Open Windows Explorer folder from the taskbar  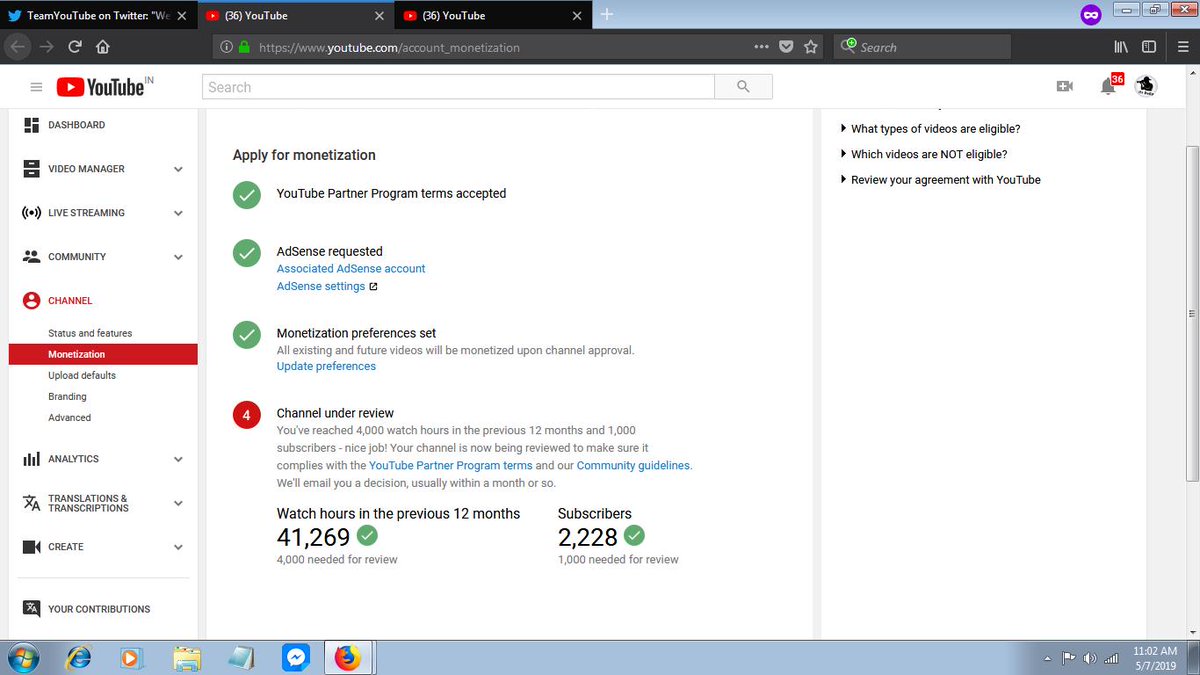coord(186,658)
